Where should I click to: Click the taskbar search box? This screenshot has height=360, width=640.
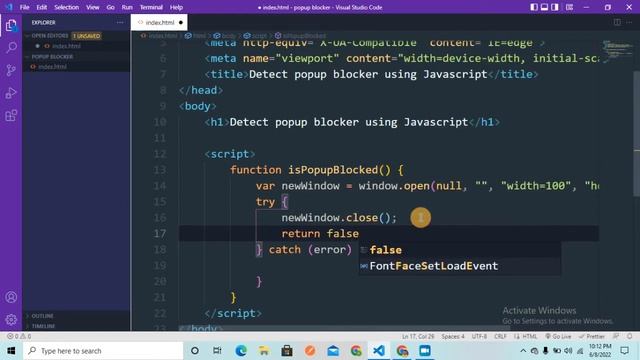click(103, 351)
